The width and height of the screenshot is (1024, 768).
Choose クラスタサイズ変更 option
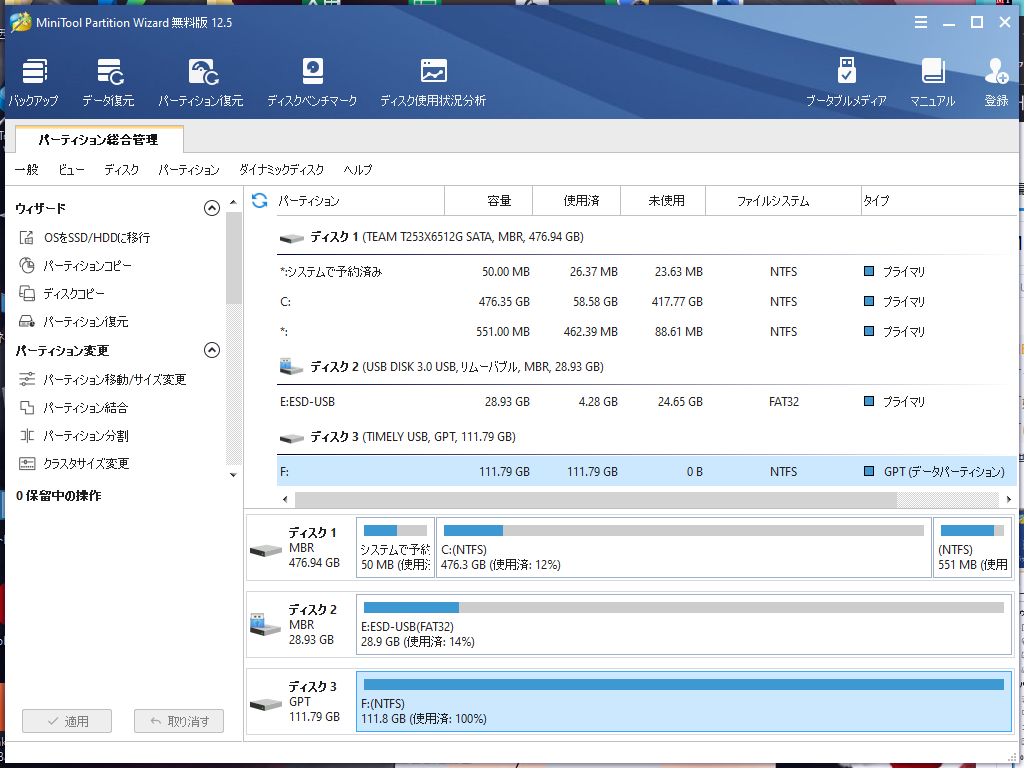[x=74, y=464]
